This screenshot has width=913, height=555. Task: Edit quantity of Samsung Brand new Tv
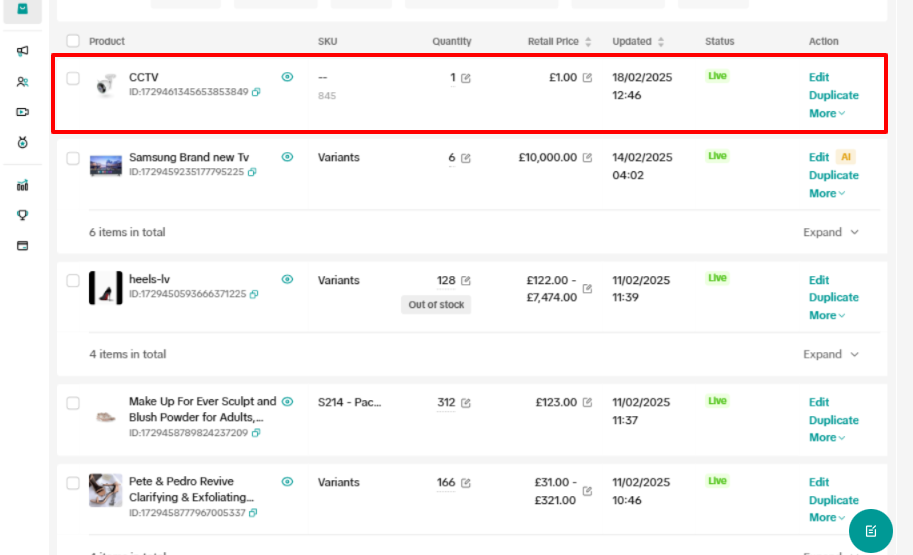[466, 158]
